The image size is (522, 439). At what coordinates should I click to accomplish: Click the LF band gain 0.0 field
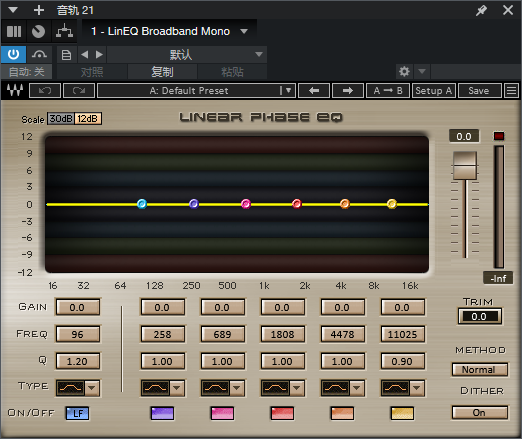pos(77,307)
